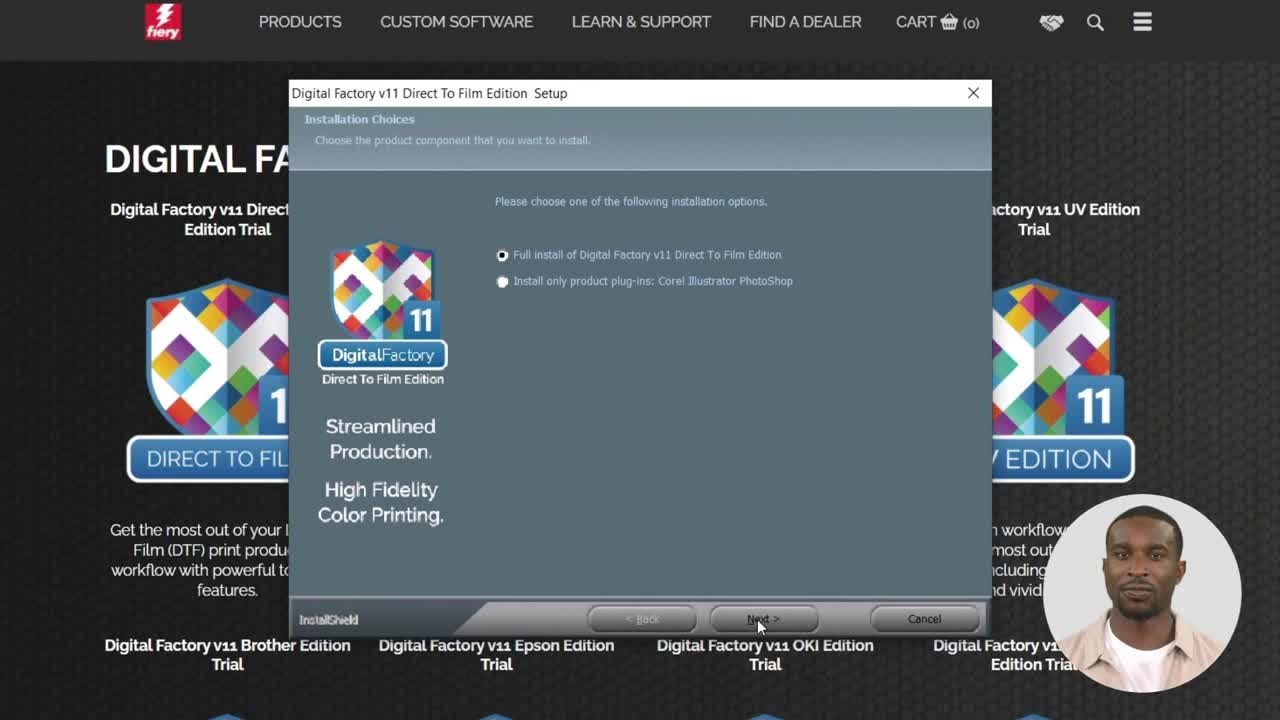Click 'Please choose one of the following' text
The width and height of the screenshot is (1280, 720).
click(x=631, y=202)
